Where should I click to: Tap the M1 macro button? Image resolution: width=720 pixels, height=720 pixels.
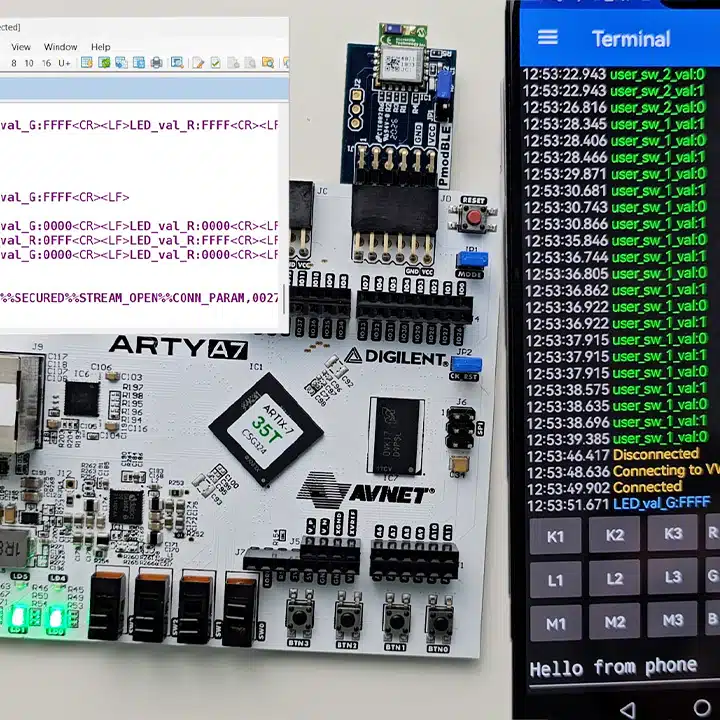pos(556,624)
